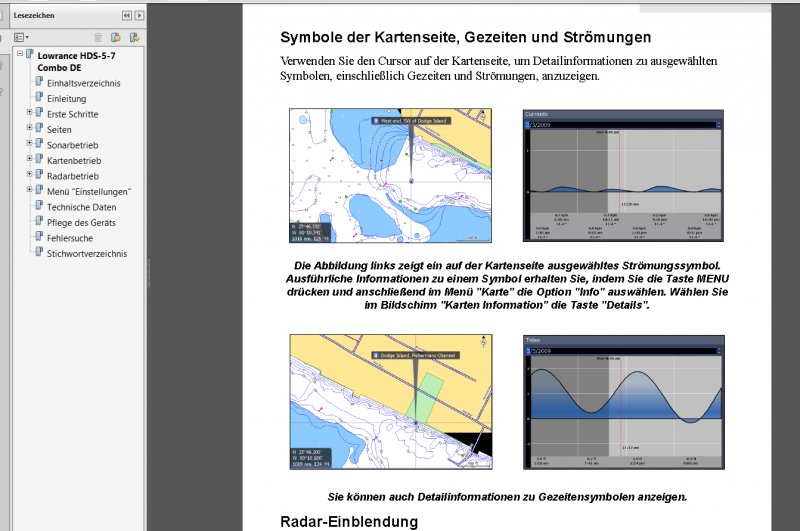Open the Stichwortverzeichnis bookmark

[87, 254]
